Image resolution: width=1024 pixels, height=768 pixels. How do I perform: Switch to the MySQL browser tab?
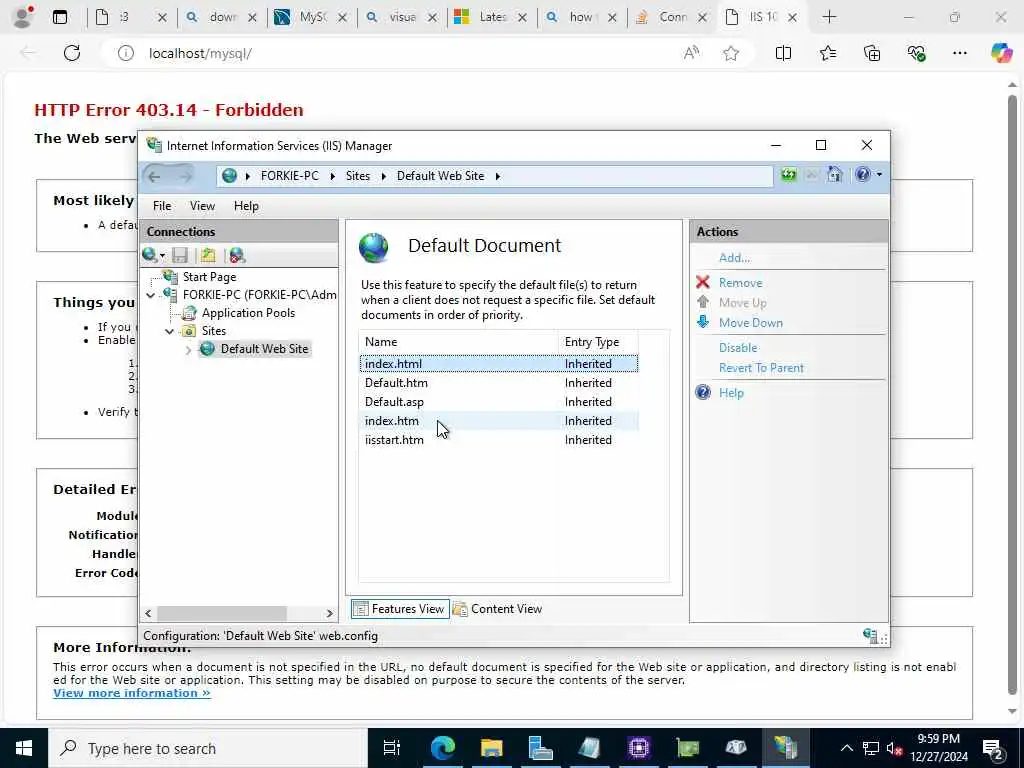(x=312, y=17)
